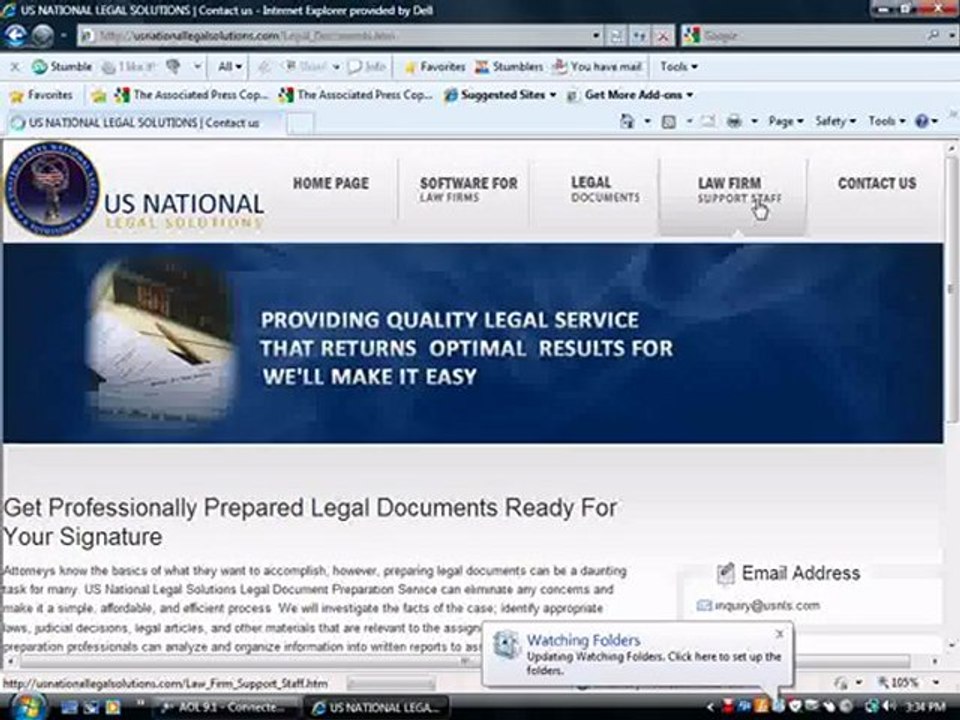Expand the print options dropdown arrow
Screen dimensions: 960x720
754,122
